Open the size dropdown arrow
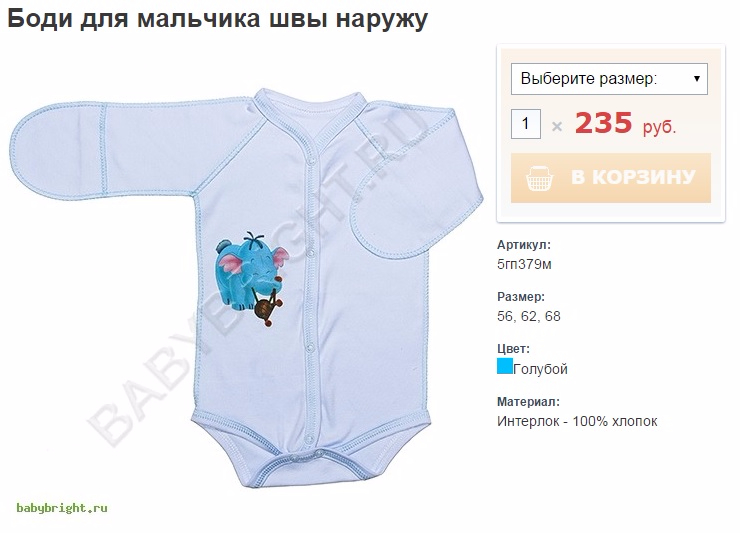Viewport: 740px width, 533px height. pyautogui.click(x=697, y=78)
